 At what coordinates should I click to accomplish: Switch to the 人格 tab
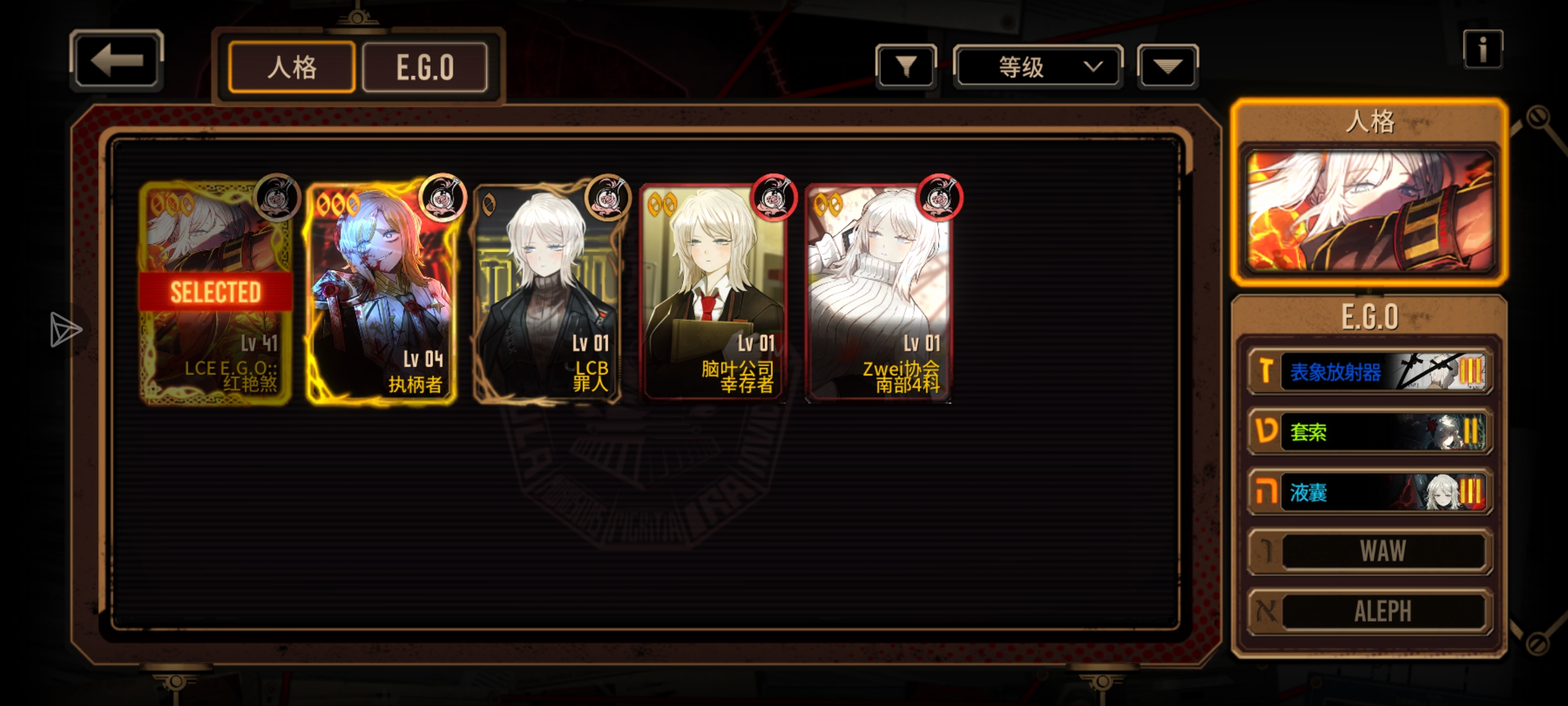[292, 67]
